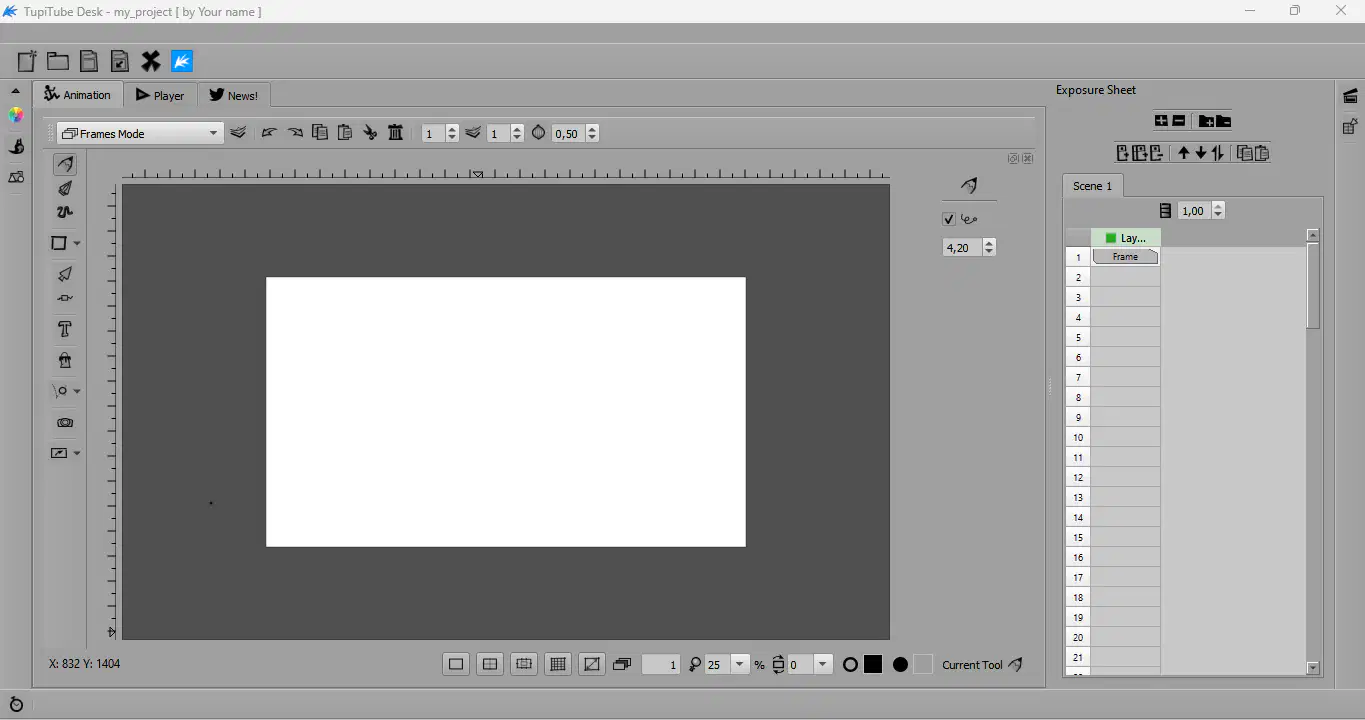Remove scene with folder-minus icon

pyautogui.click(x=1223, y=121)
